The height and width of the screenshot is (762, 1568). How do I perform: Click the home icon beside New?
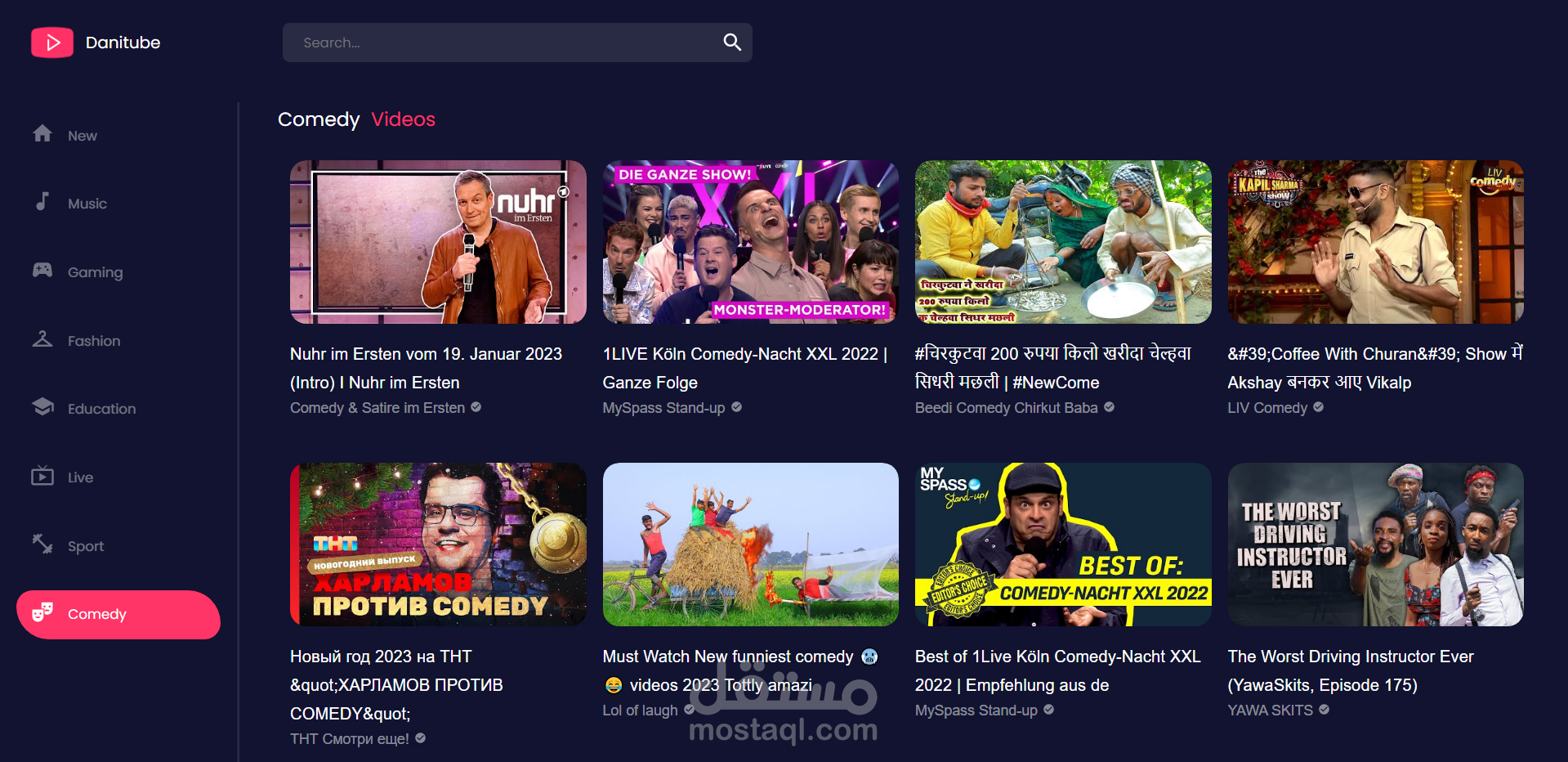42,133
